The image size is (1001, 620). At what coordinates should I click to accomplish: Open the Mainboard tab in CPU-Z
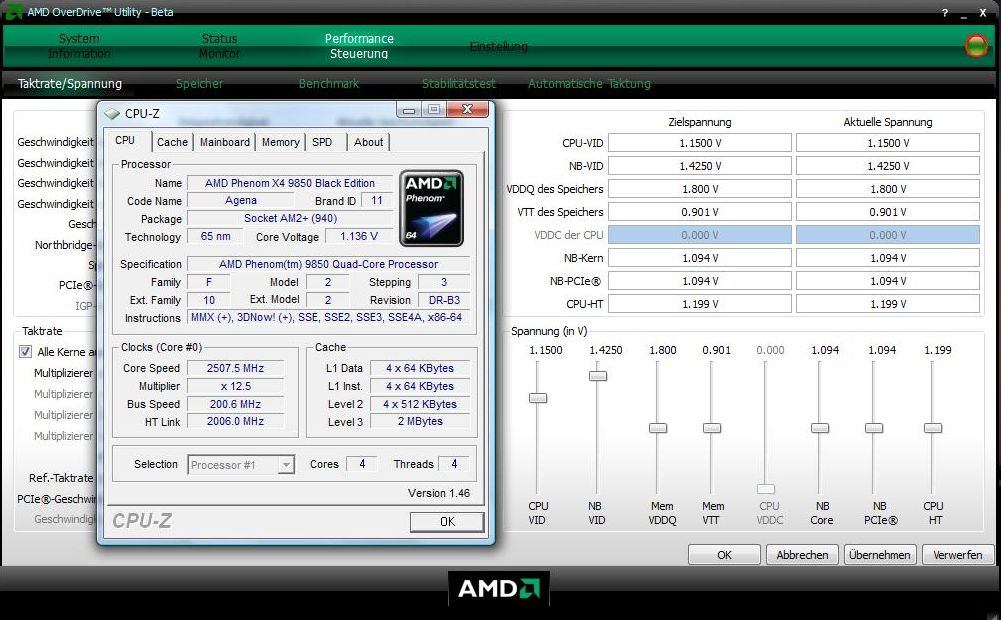pos(225,142)
